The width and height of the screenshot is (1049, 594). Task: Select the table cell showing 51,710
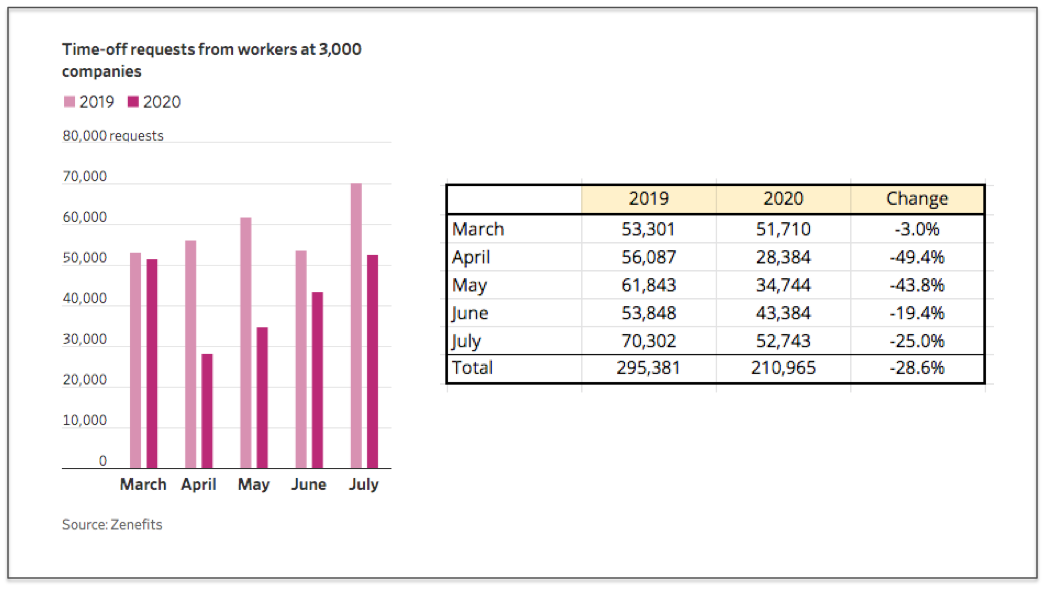(783, 229)
